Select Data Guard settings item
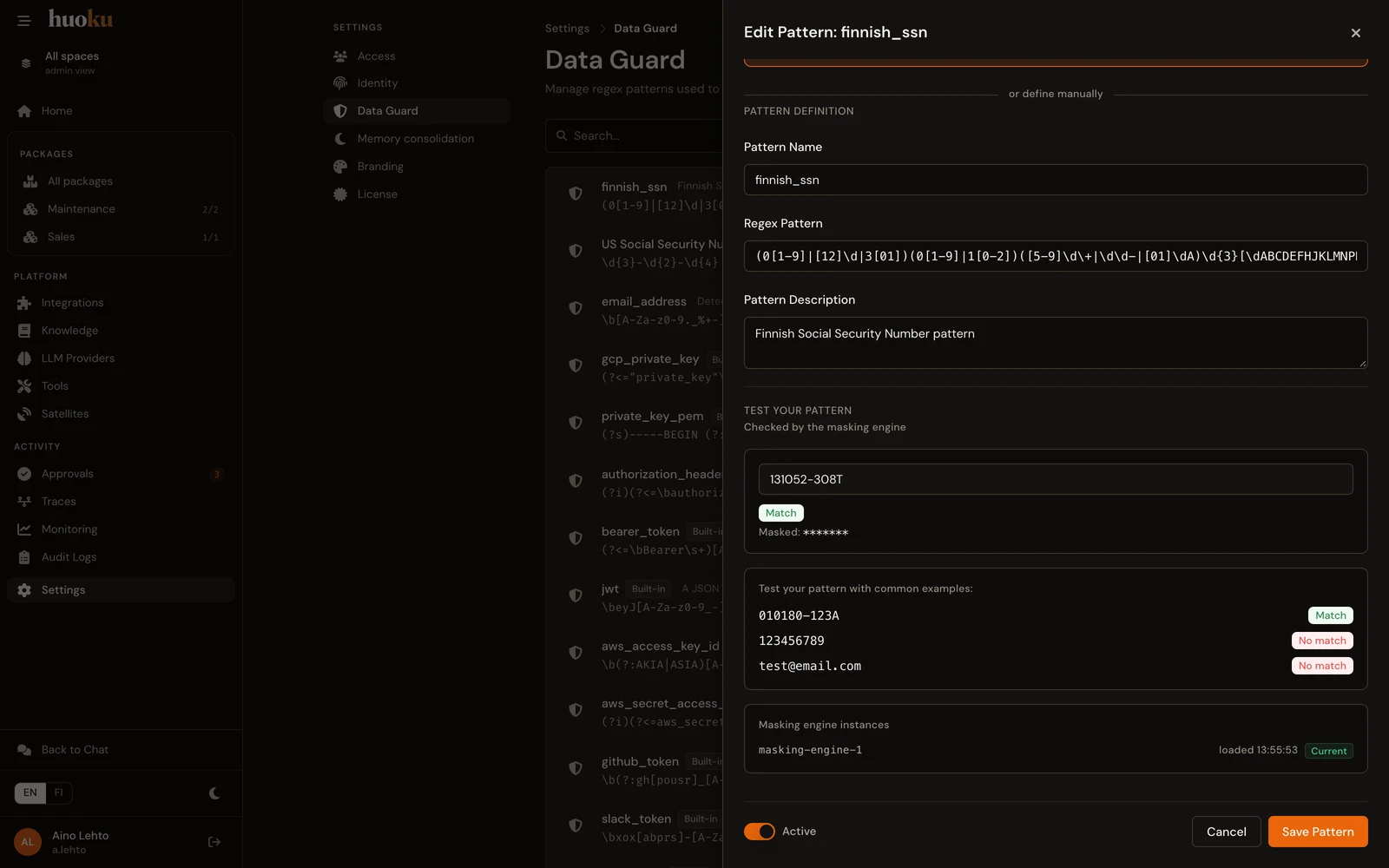 (x=417, y=111)
